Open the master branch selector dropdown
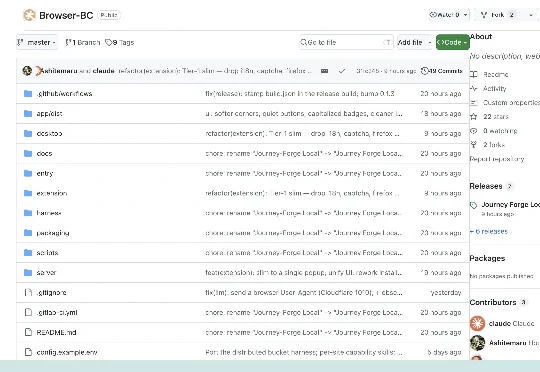Image resolution: width=540 pixels, height=372 pixels. pyautogui.click(x=37, y=42)
